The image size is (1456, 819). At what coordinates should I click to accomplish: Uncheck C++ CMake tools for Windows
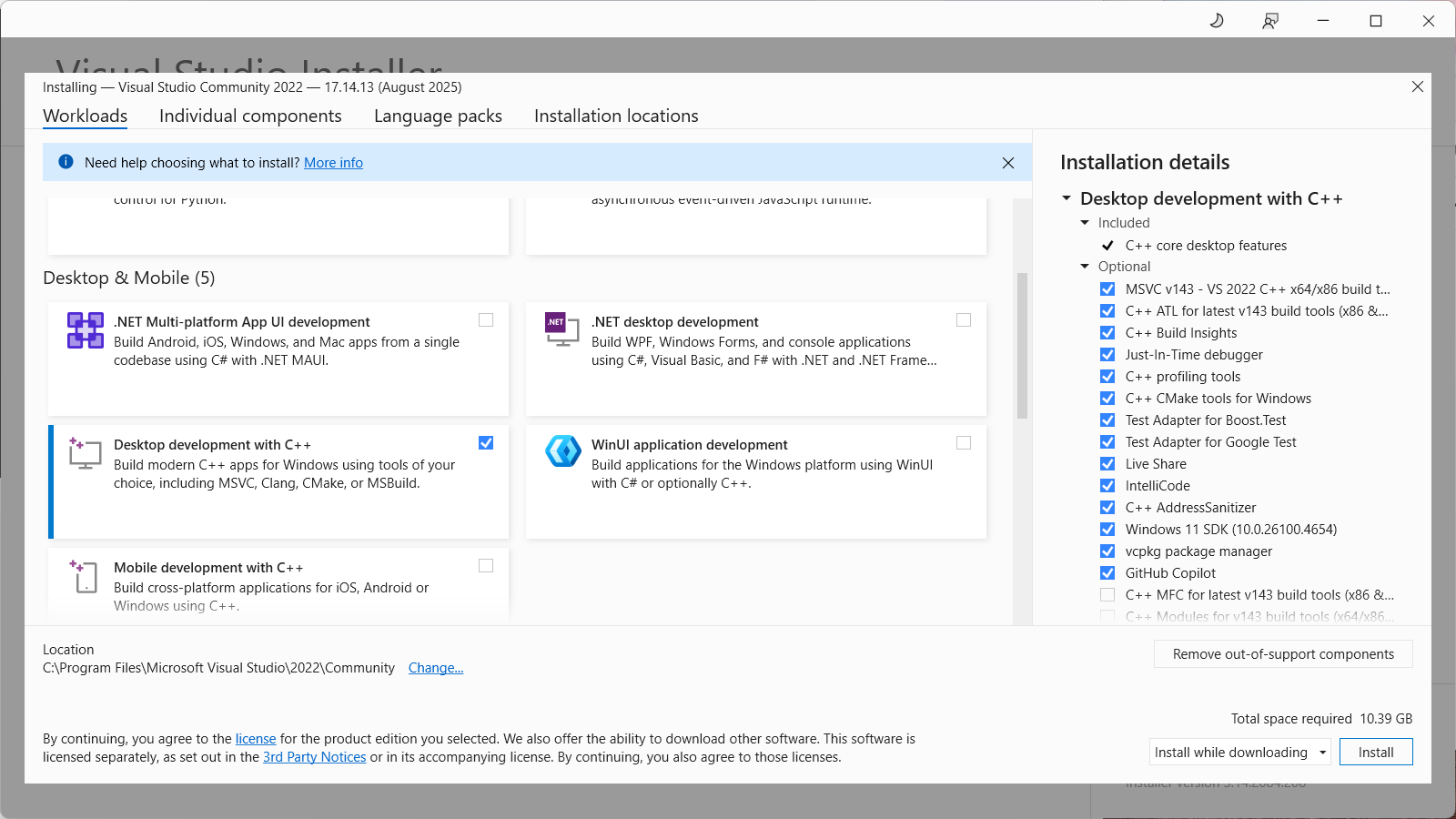pos(1107,399)
